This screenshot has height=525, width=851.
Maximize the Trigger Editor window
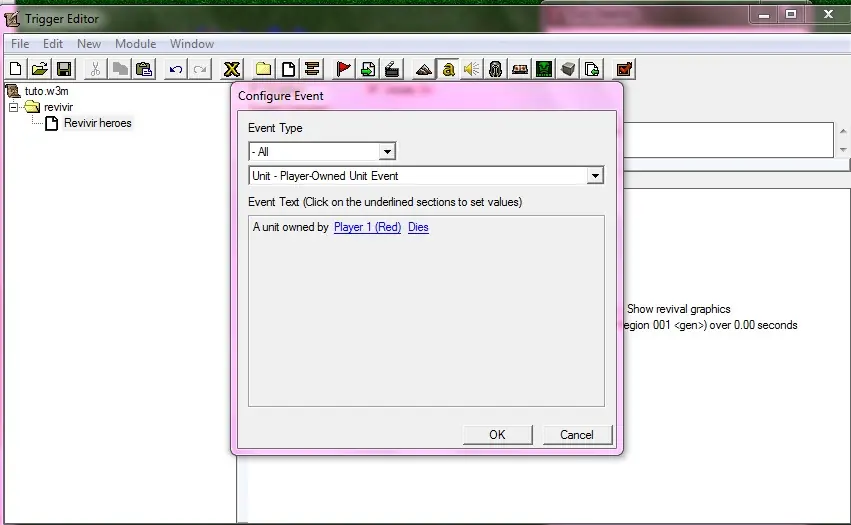pyautogui.click(x=791, y=15)
